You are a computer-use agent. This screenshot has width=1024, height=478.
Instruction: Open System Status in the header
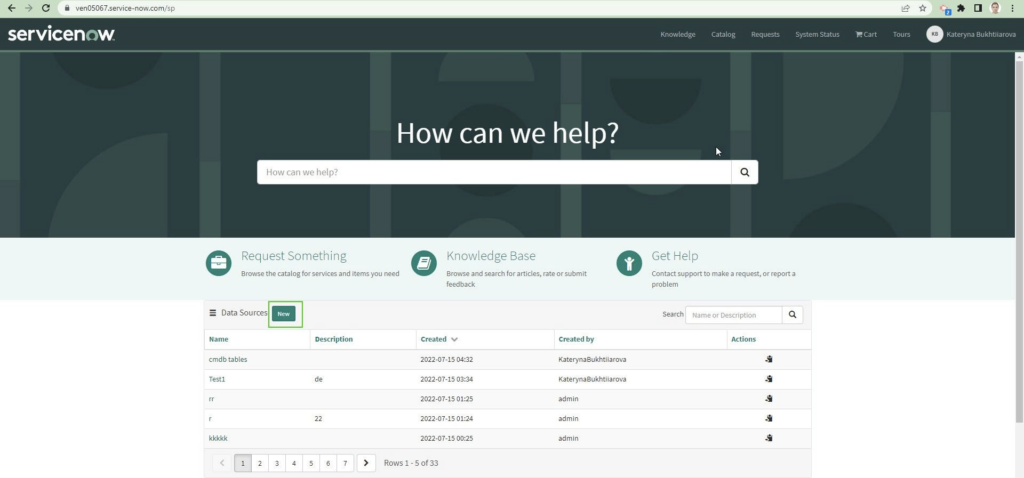point(817,35)
